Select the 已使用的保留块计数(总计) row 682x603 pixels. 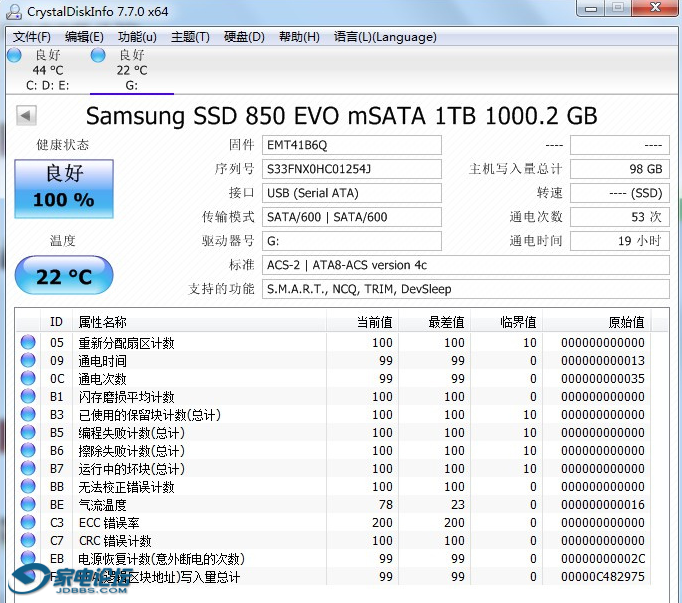334,415
